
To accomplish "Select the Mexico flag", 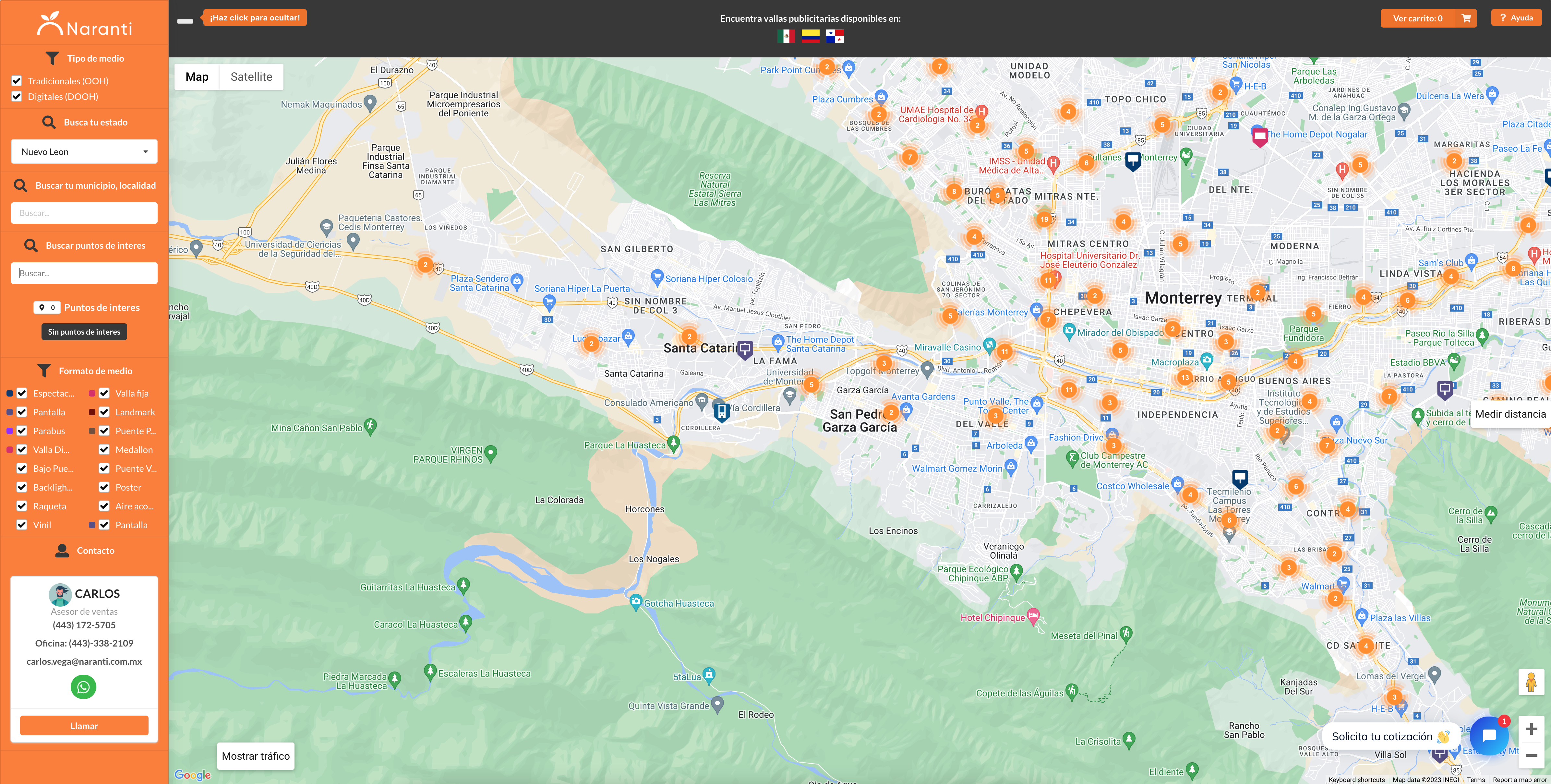I will click(x=786, y=37).
